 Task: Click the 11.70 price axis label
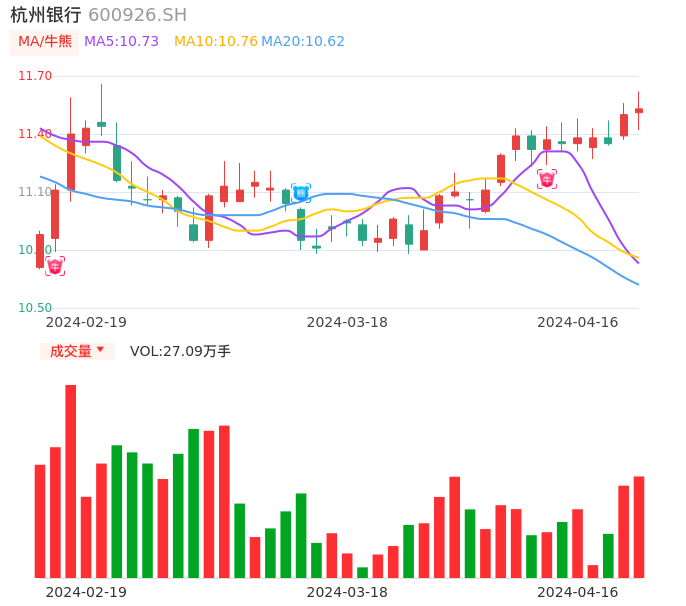(x=35, y=76)
